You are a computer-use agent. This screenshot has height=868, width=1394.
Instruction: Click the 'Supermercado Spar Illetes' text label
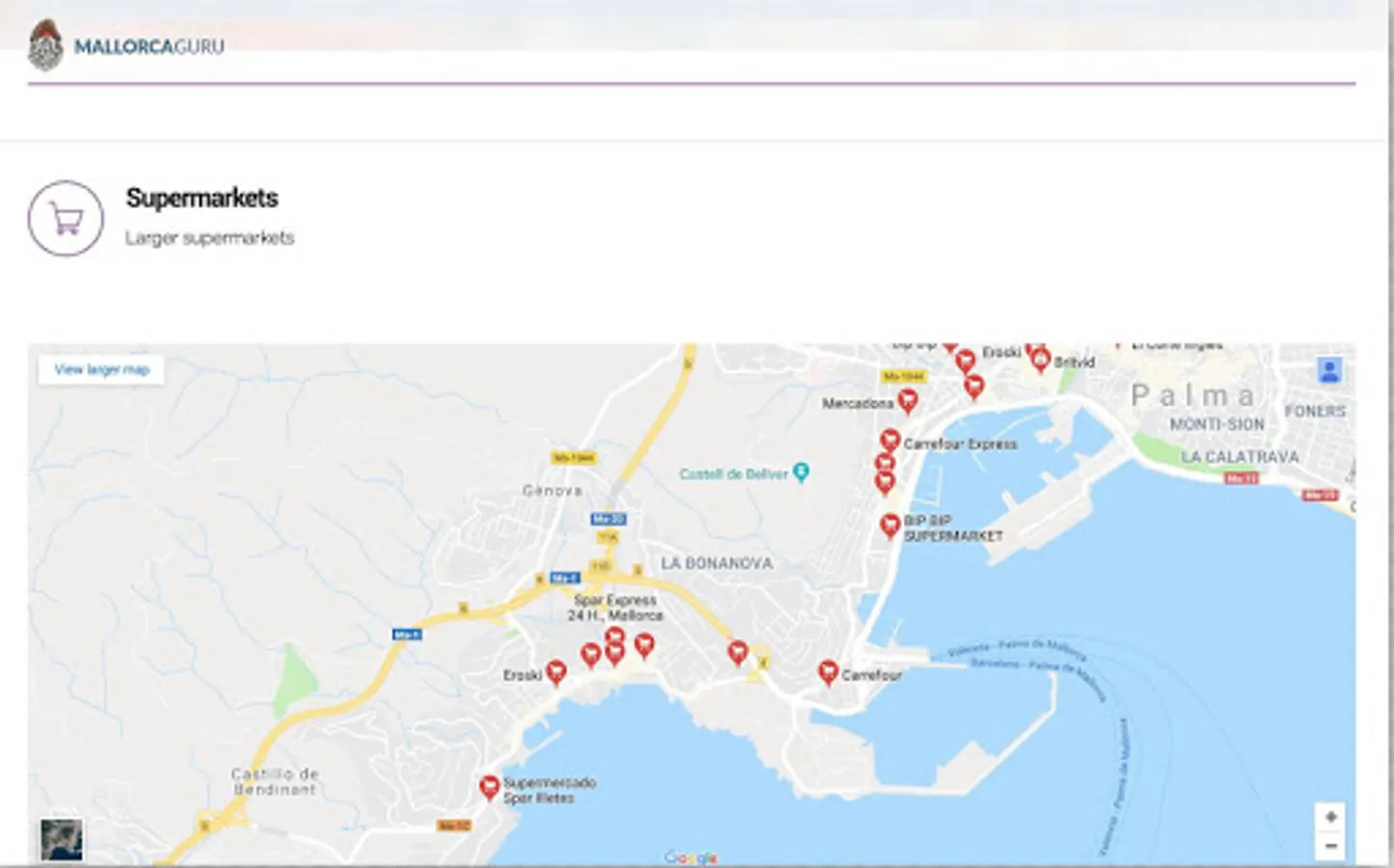click(x=549, y=790)
